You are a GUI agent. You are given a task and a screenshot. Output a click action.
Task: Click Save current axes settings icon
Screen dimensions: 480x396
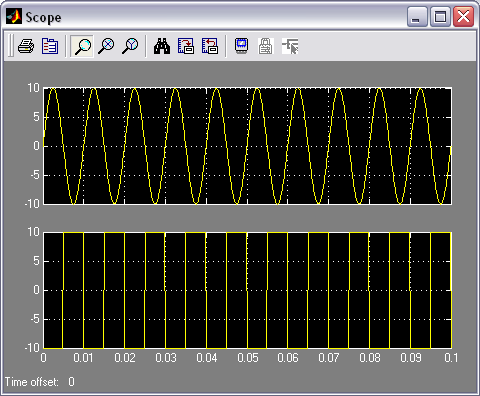tap(186, 46)
